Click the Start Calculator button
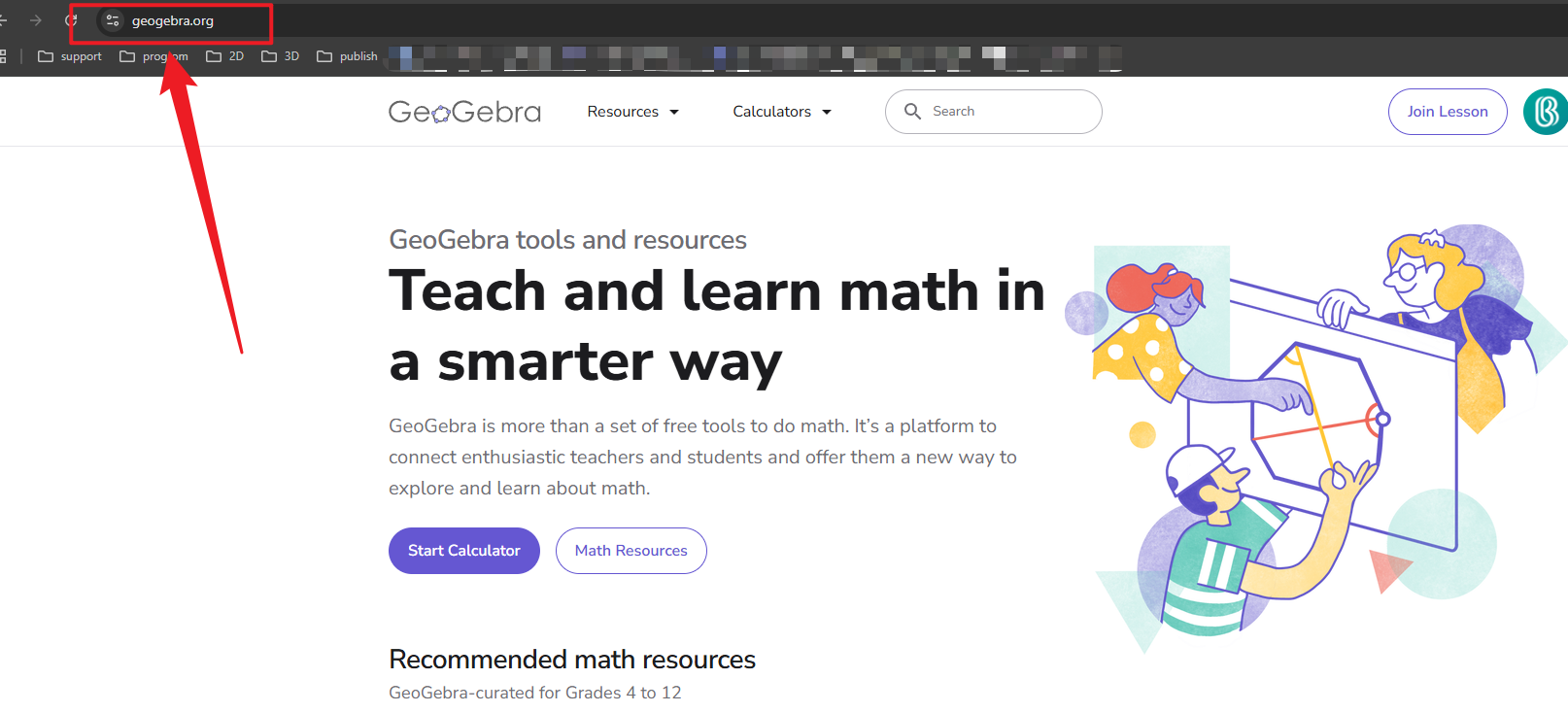This screenshot has height=713, width=1568. (464, 551)
